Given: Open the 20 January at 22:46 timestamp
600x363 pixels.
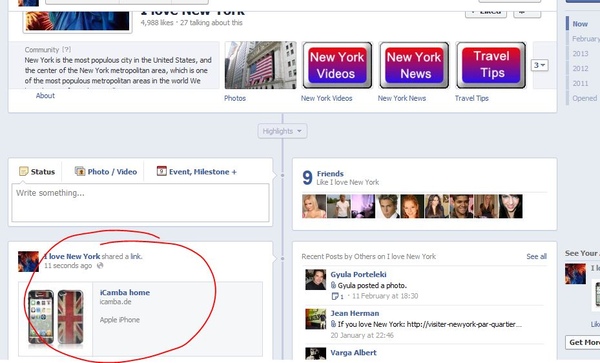Looking at the screenshot, I should 362,335.
